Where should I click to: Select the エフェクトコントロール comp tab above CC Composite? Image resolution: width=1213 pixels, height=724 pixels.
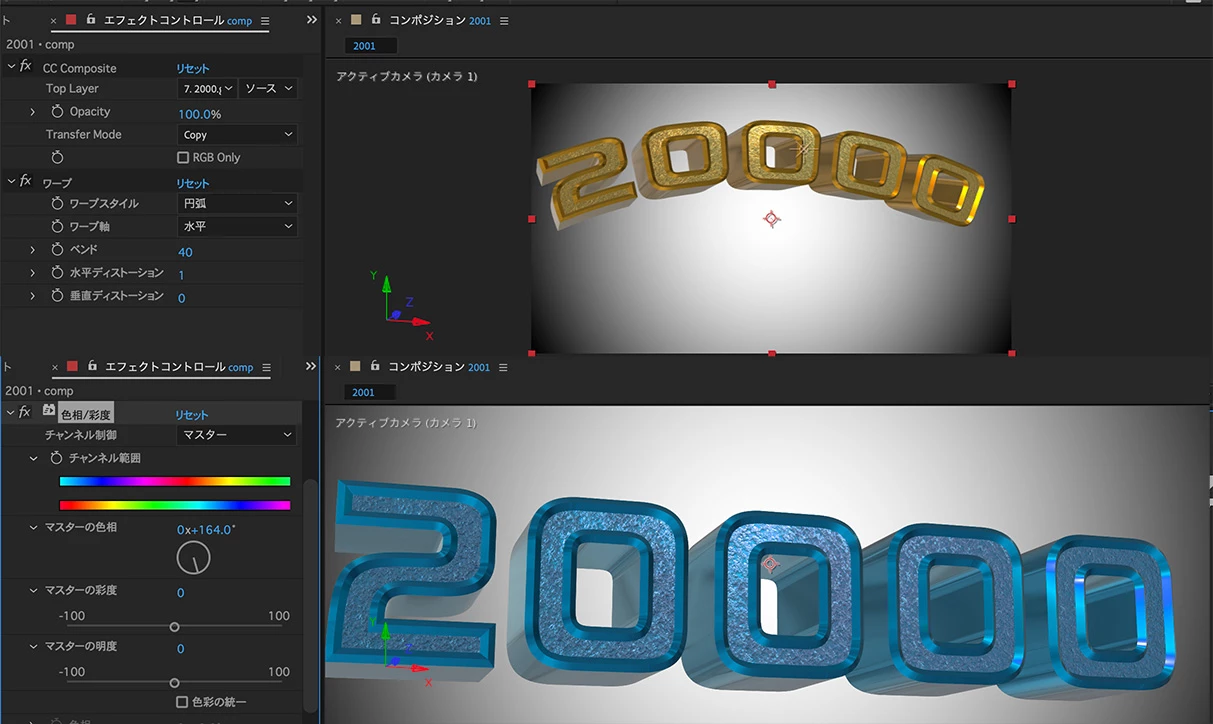coord(179,20)
